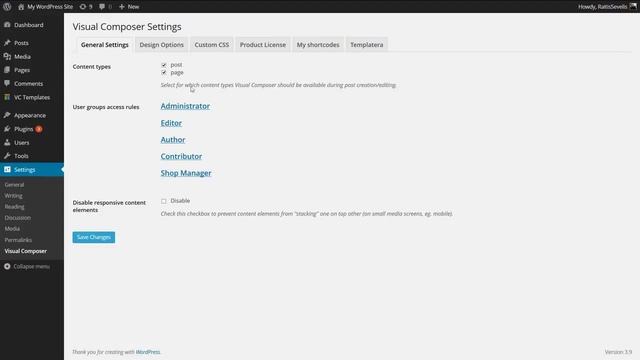Screen dimensions: 640x360
Task: Click the Posts pin icon
Action: pos(7,43)
